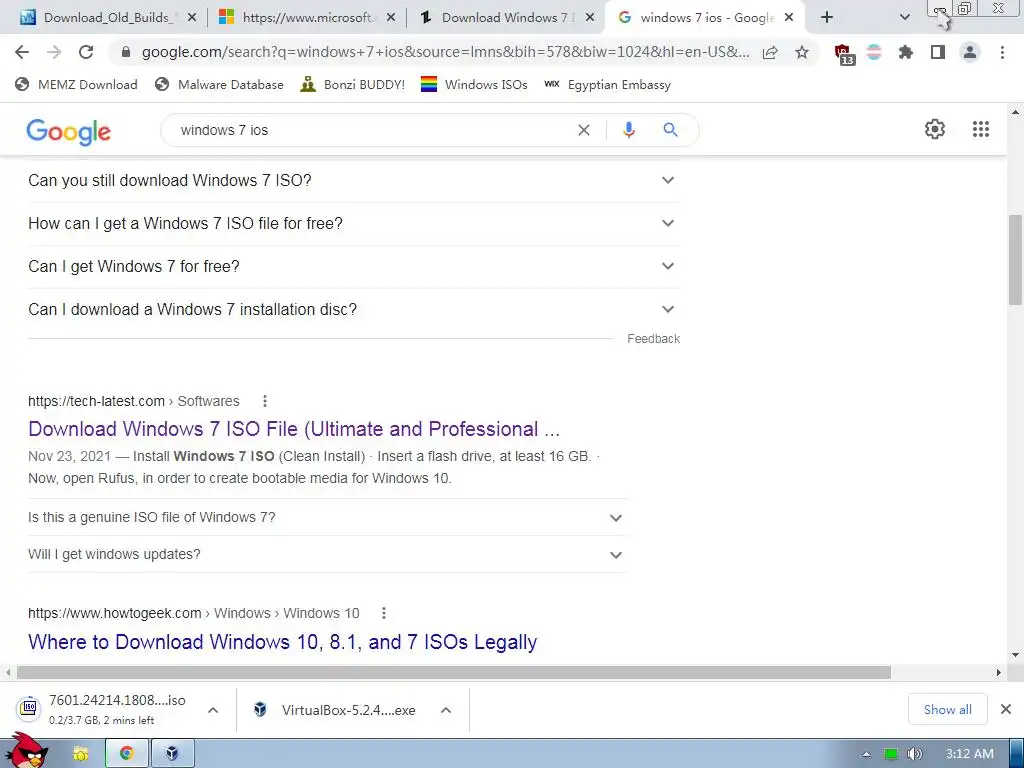1024x768 pixels.
Task: Open the volume speaker tray icon
Action: pos(914,754)
